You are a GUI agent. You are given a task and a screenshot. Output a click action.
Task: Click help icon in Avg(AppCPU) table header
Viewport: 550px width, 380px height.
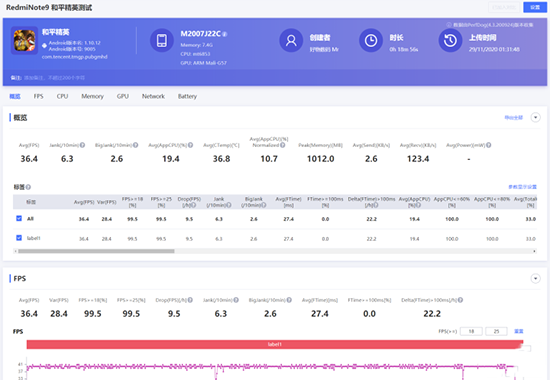pos(419,205)
